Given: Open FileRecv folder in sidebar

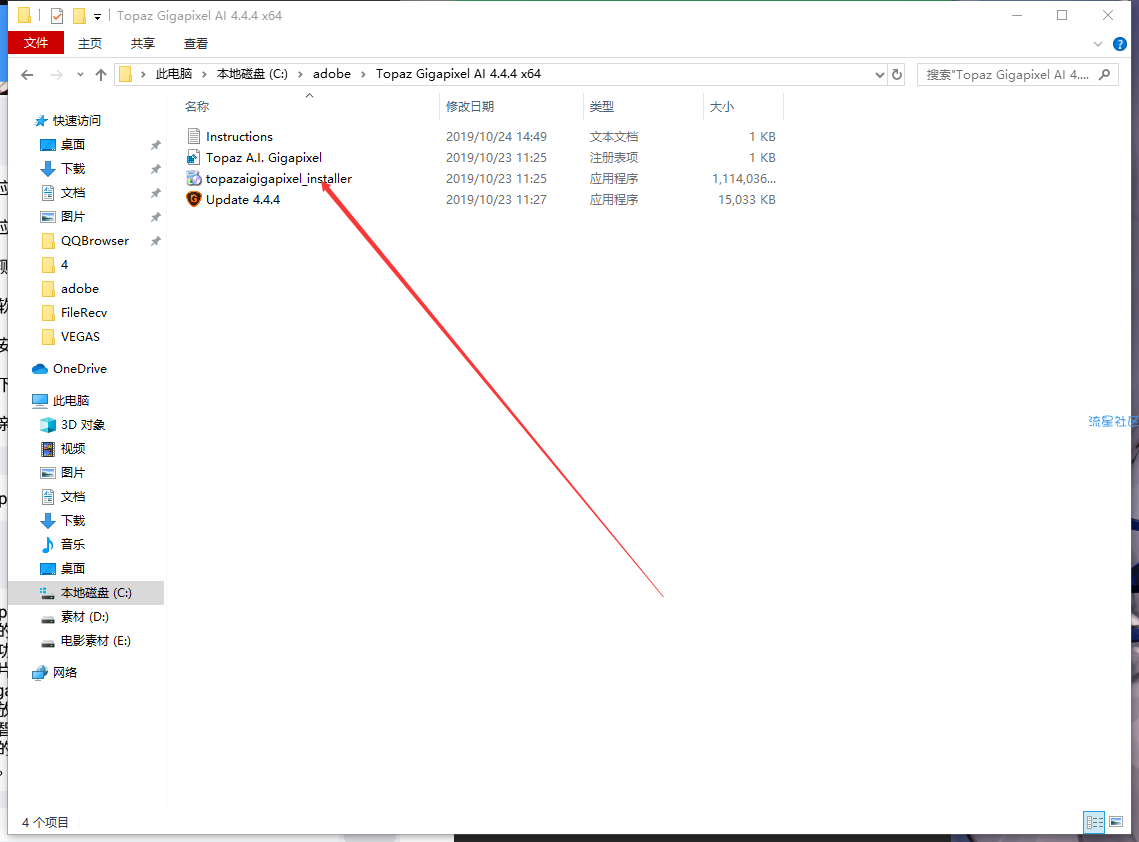Looking at the screenshot, I should pyautogui.click(x=84, y=312).
